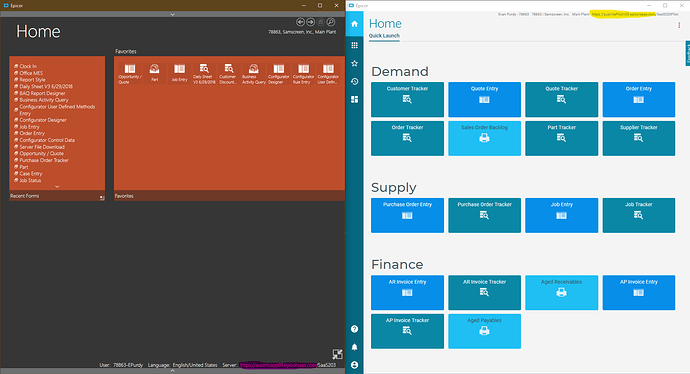Click the search magnifier icon in classic Home
The width and height of the screenshot is (690, 374).
pyautogui.click(x=331, y=22)
